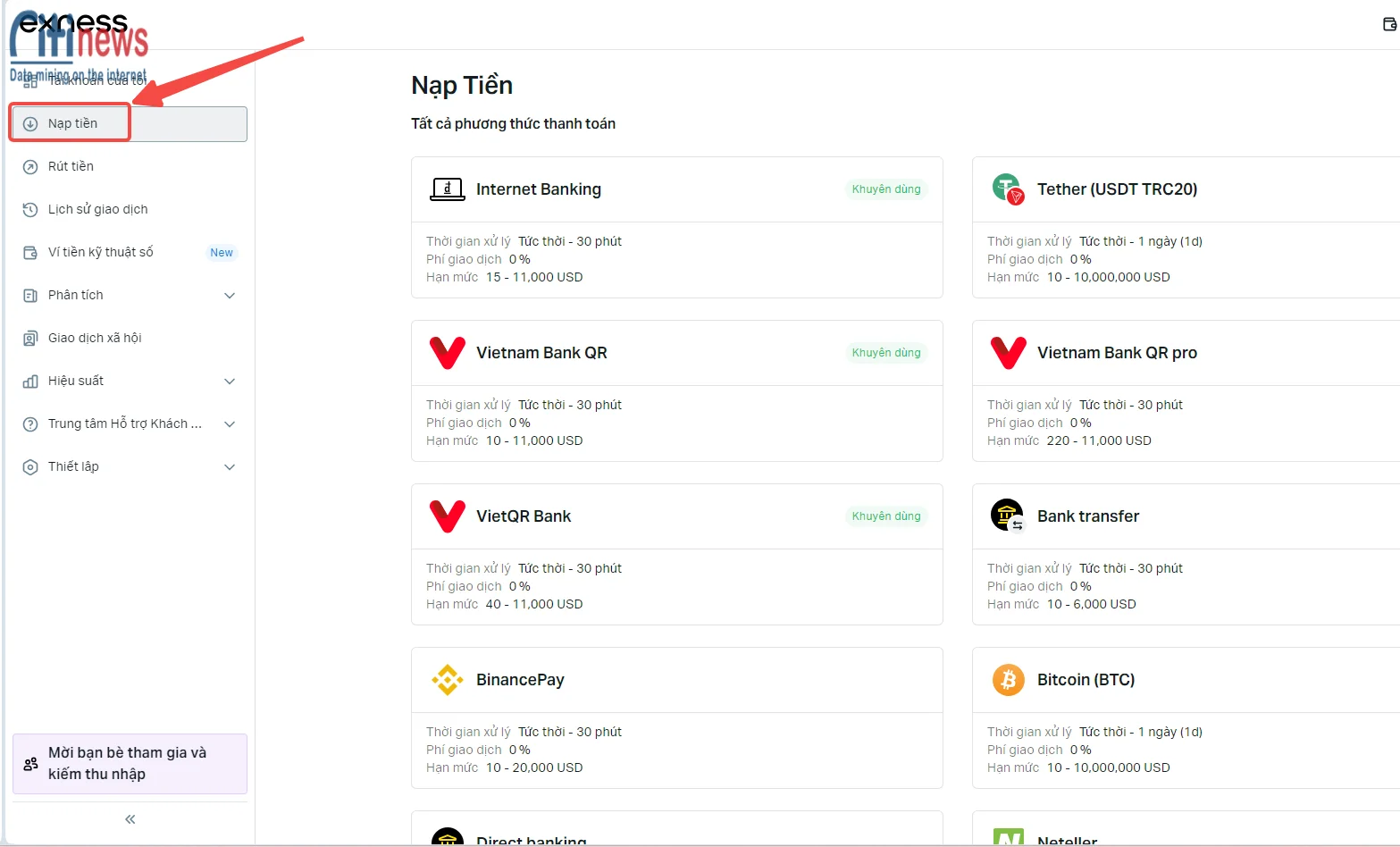The height and width of the screenshot is (847, 1400).
Task: Open the Rút tiền menu item
Action: [x=130, y=167]
